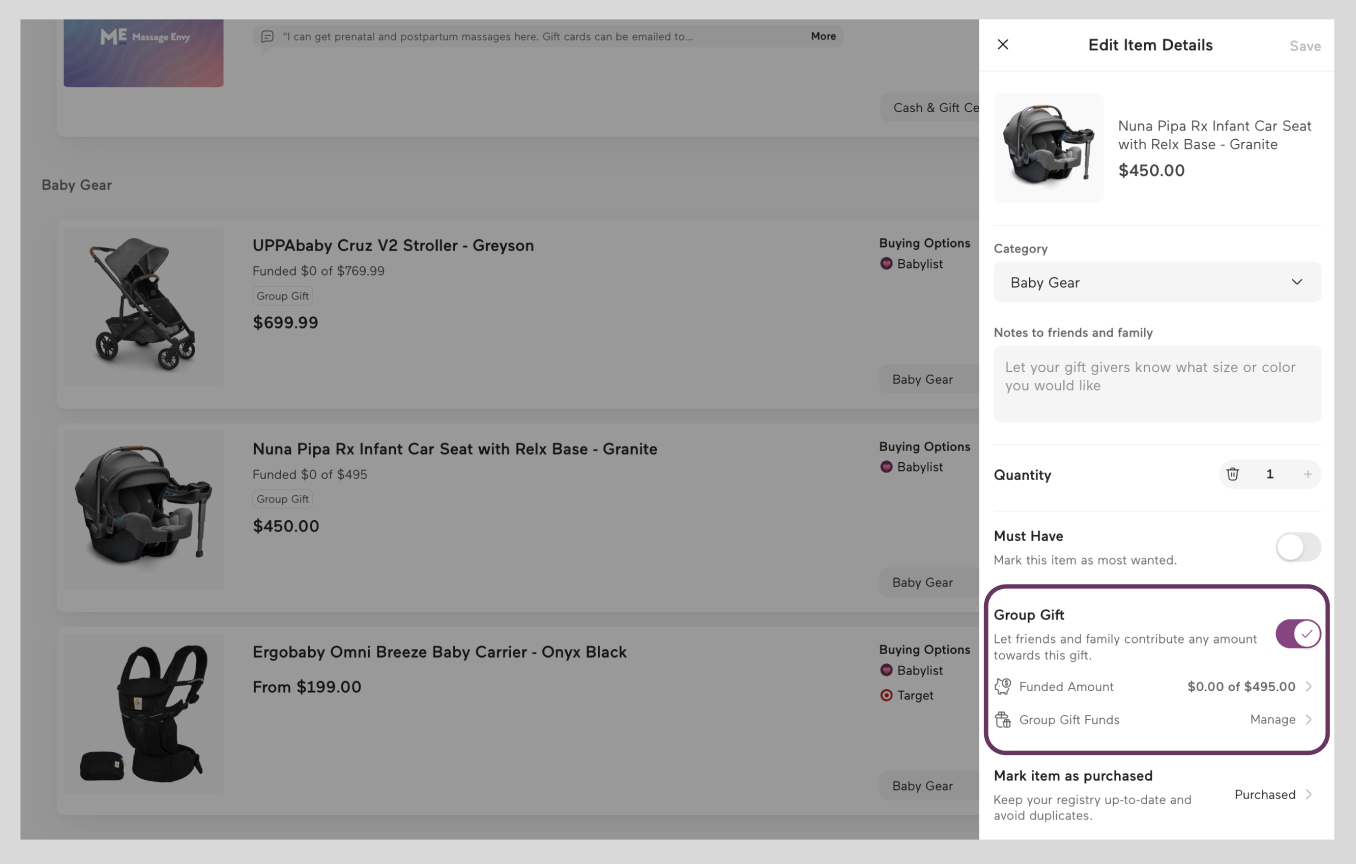
Task: Save the item details
Action: pos(1305,45)
